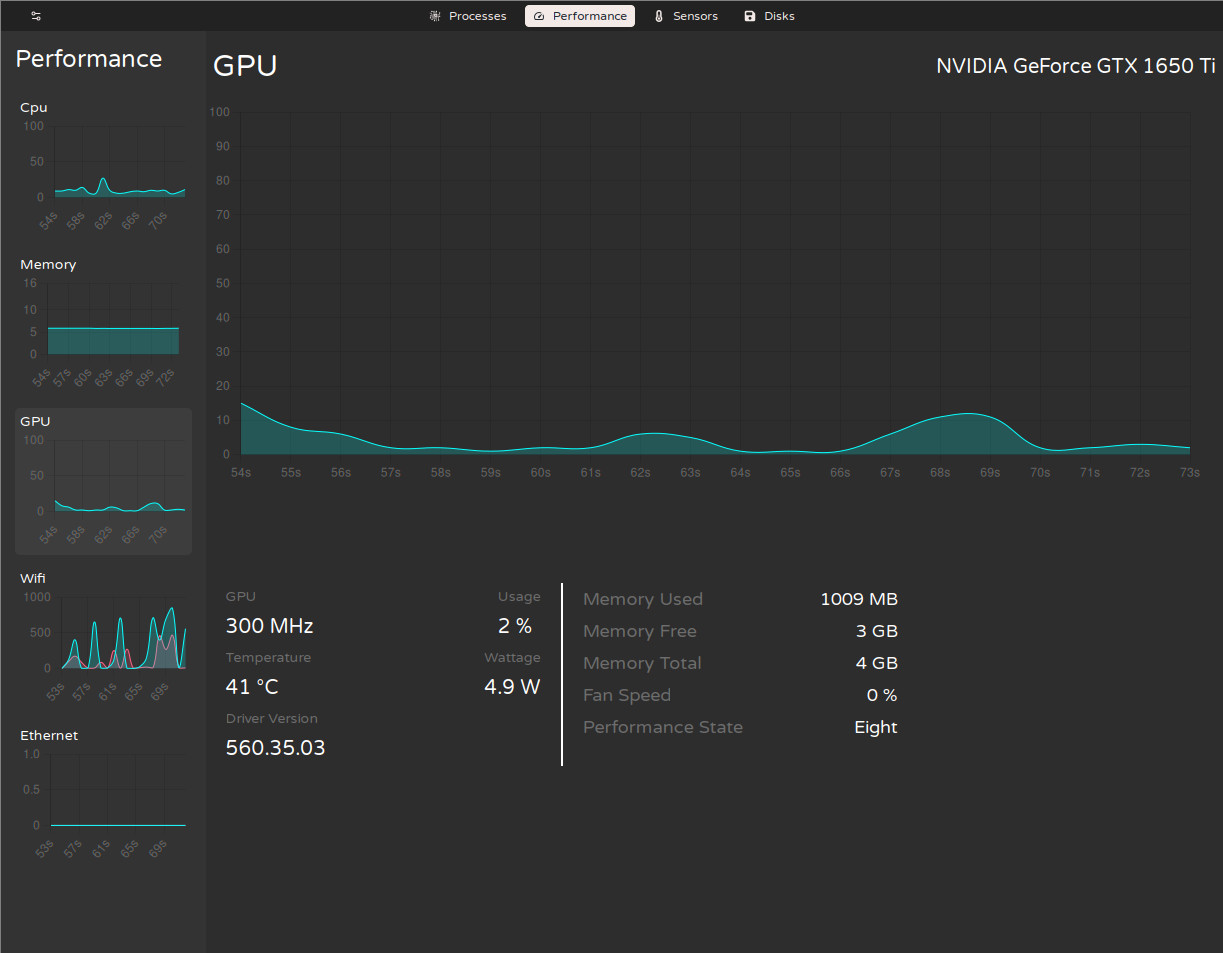Screen dimensions: 1223x953
Task: Click the floppy disk icon beside Disks
Action: click(750, 16)
